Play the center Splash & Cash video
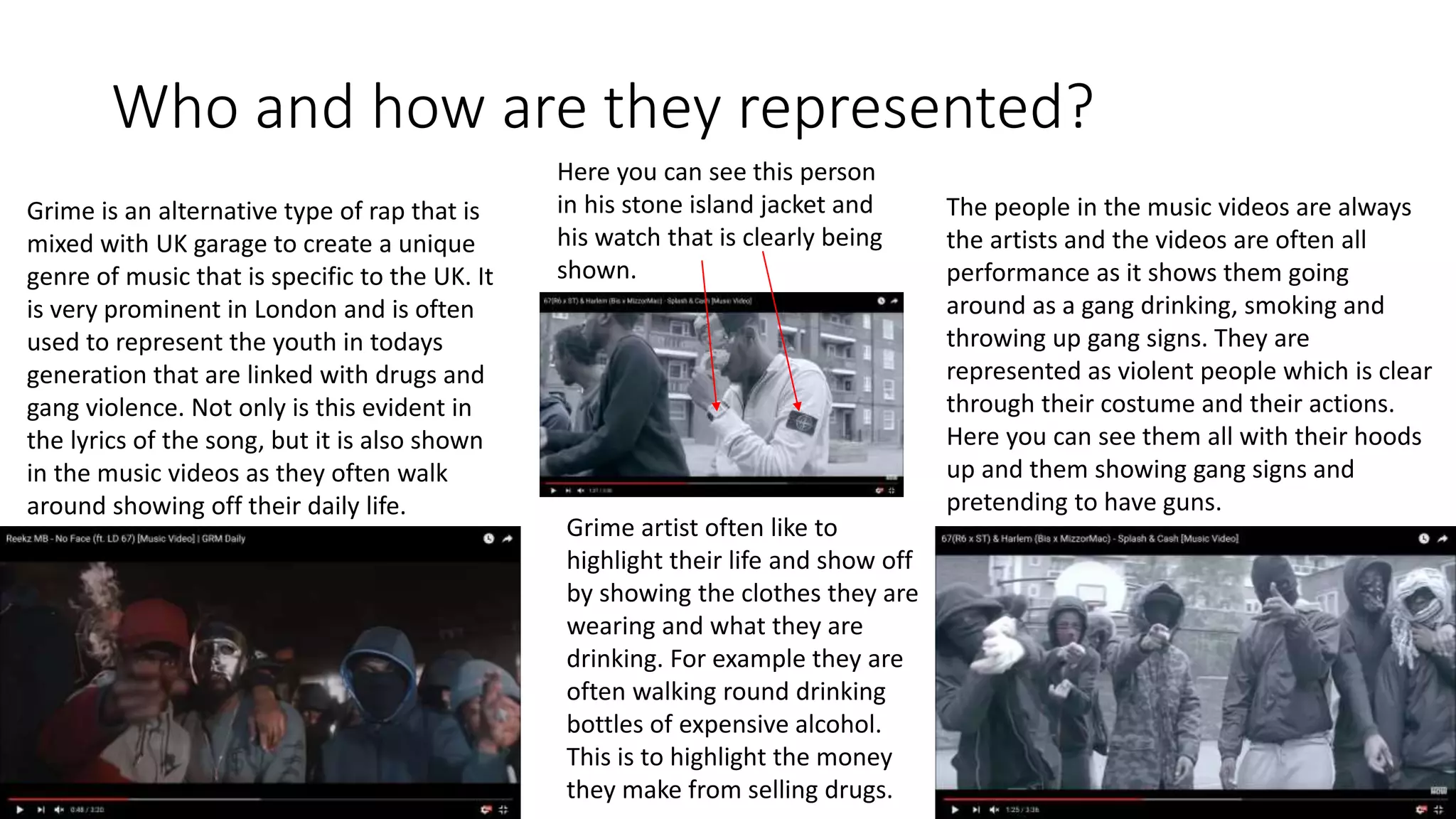 (x=554, y=491)
